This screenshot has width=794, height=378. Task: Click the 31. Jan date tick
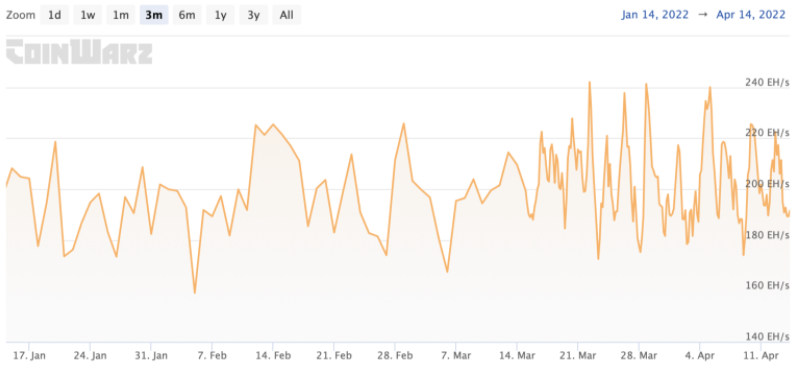(x=151, y=356)
